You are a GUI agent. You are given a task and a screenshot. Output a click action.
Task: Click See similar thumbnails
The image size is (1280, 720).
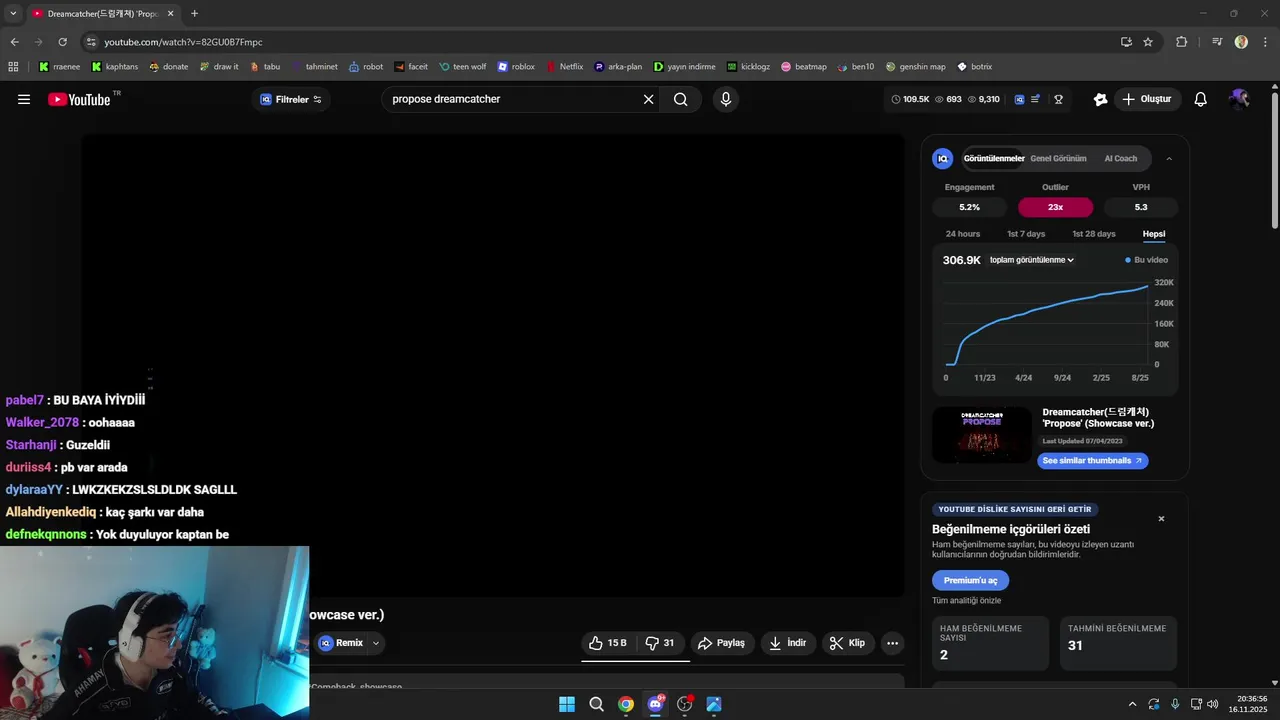point(1093,461)
